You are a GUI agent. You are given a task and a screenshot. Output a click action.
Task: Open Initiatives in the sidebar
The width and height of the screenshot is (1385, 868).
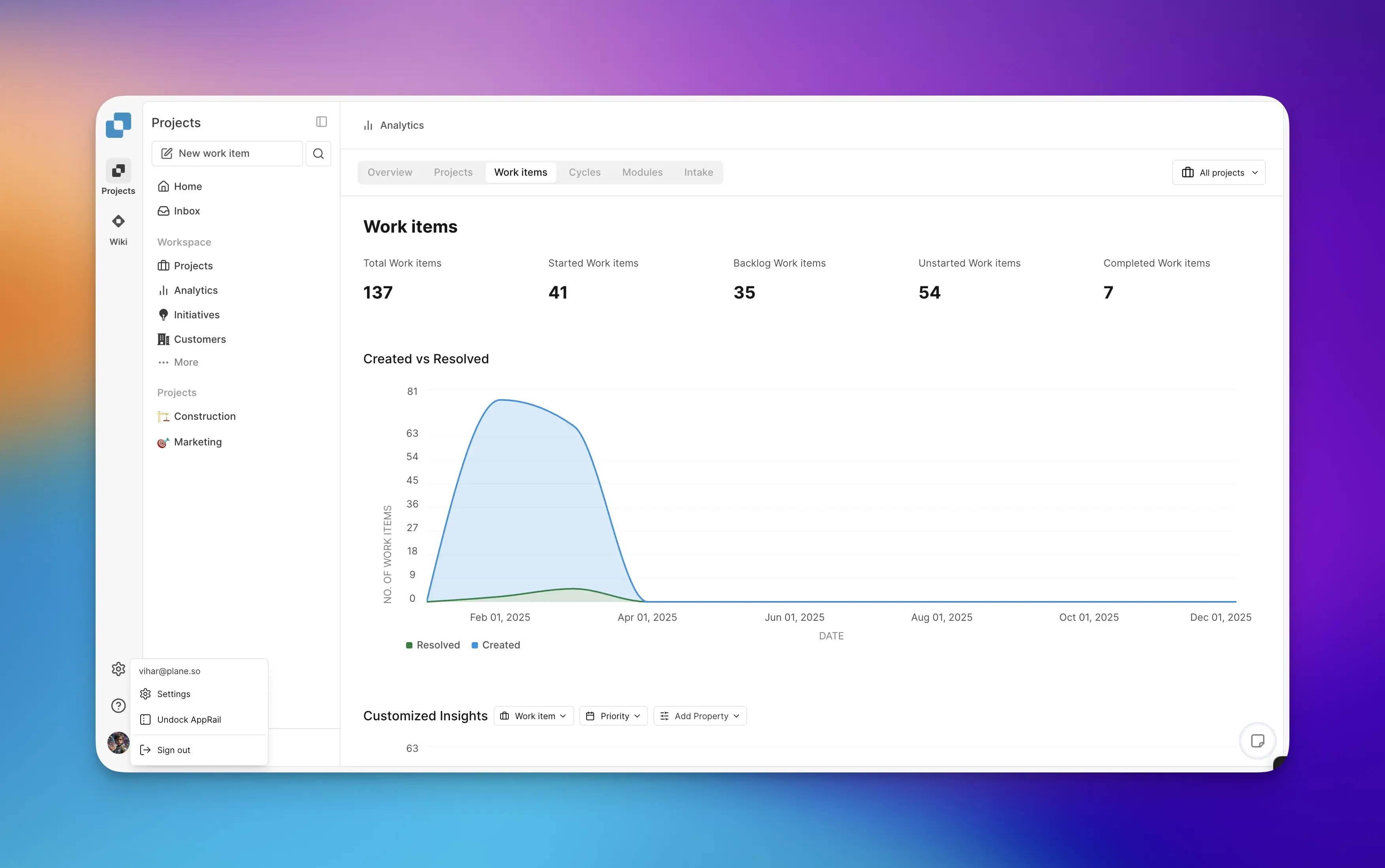coord(196,315)
